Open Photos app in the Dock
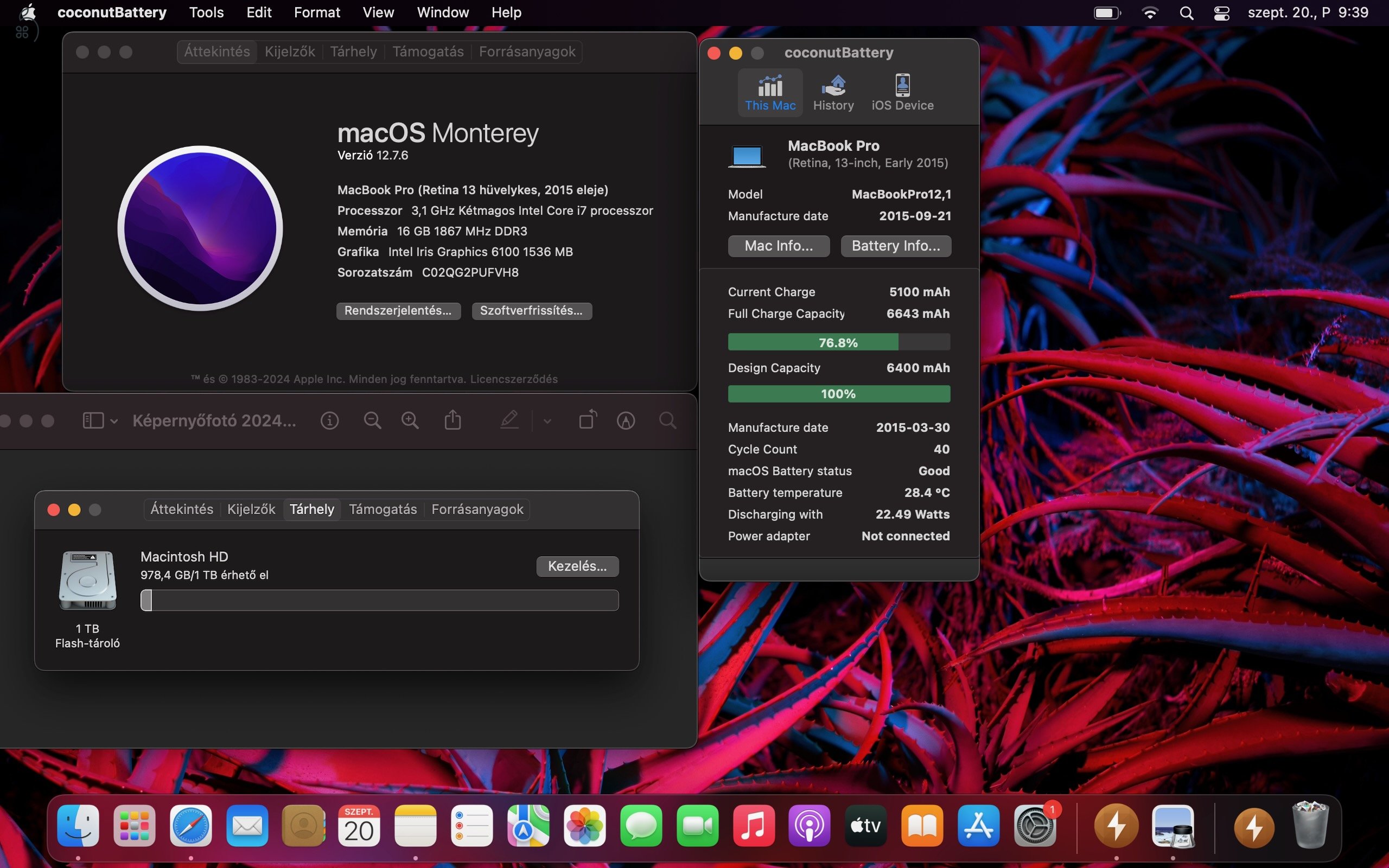This screenshot has width=1389, height=868. pos(585,826)
